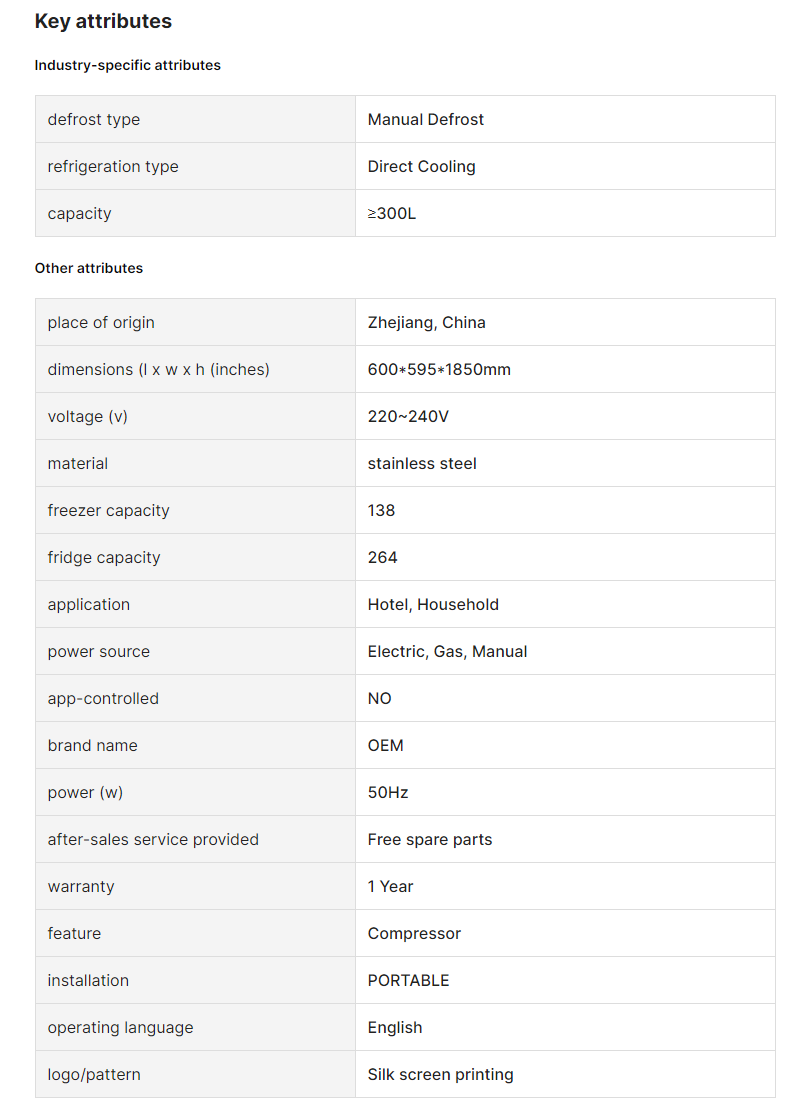Click the ≥300L capacity value
The image size is (795, 1107).
tap(392, 213)
